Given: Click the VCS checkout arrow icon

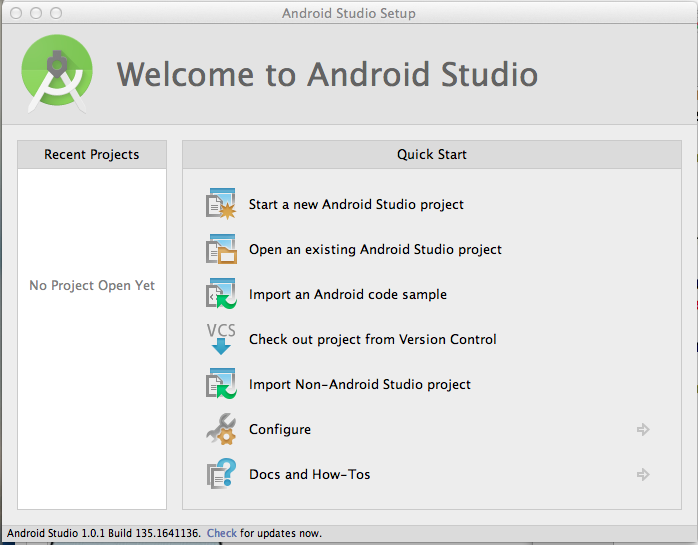Looking at the screenshot, I should click(x=221, y=339).
